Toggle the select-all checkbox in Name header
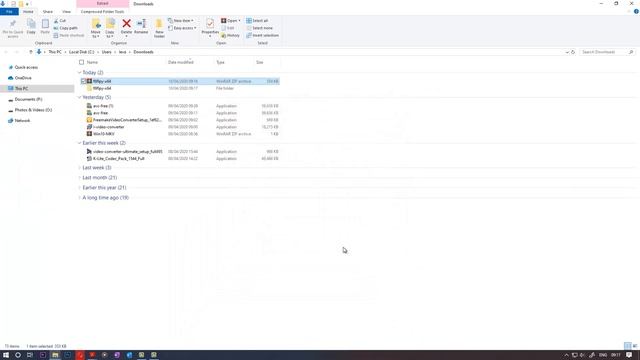Screen dimensions: 640x360 tap(82, 62)
